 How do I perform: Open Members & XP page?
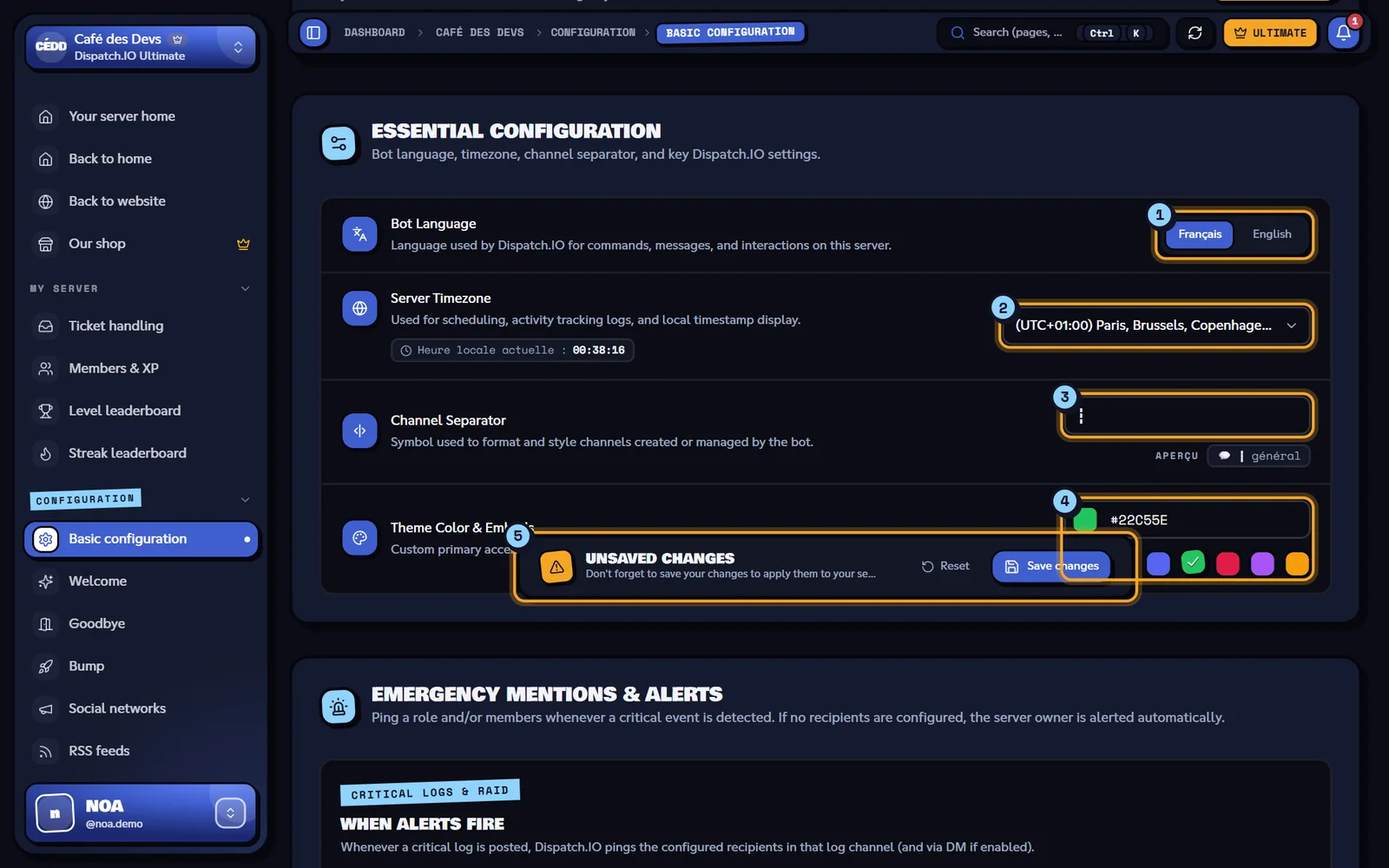[142, 369]
